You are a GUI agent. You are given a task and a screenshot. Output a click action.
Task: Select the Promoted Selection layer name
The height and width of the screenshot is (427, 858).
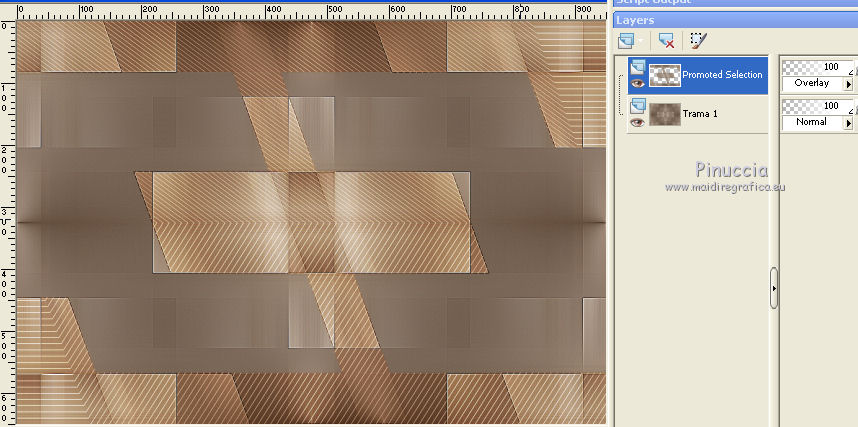[722, 75]
